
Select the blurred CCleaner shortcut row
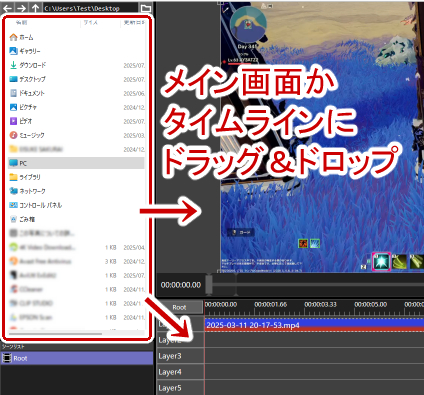pyautogui.click(x=76, y=289)
